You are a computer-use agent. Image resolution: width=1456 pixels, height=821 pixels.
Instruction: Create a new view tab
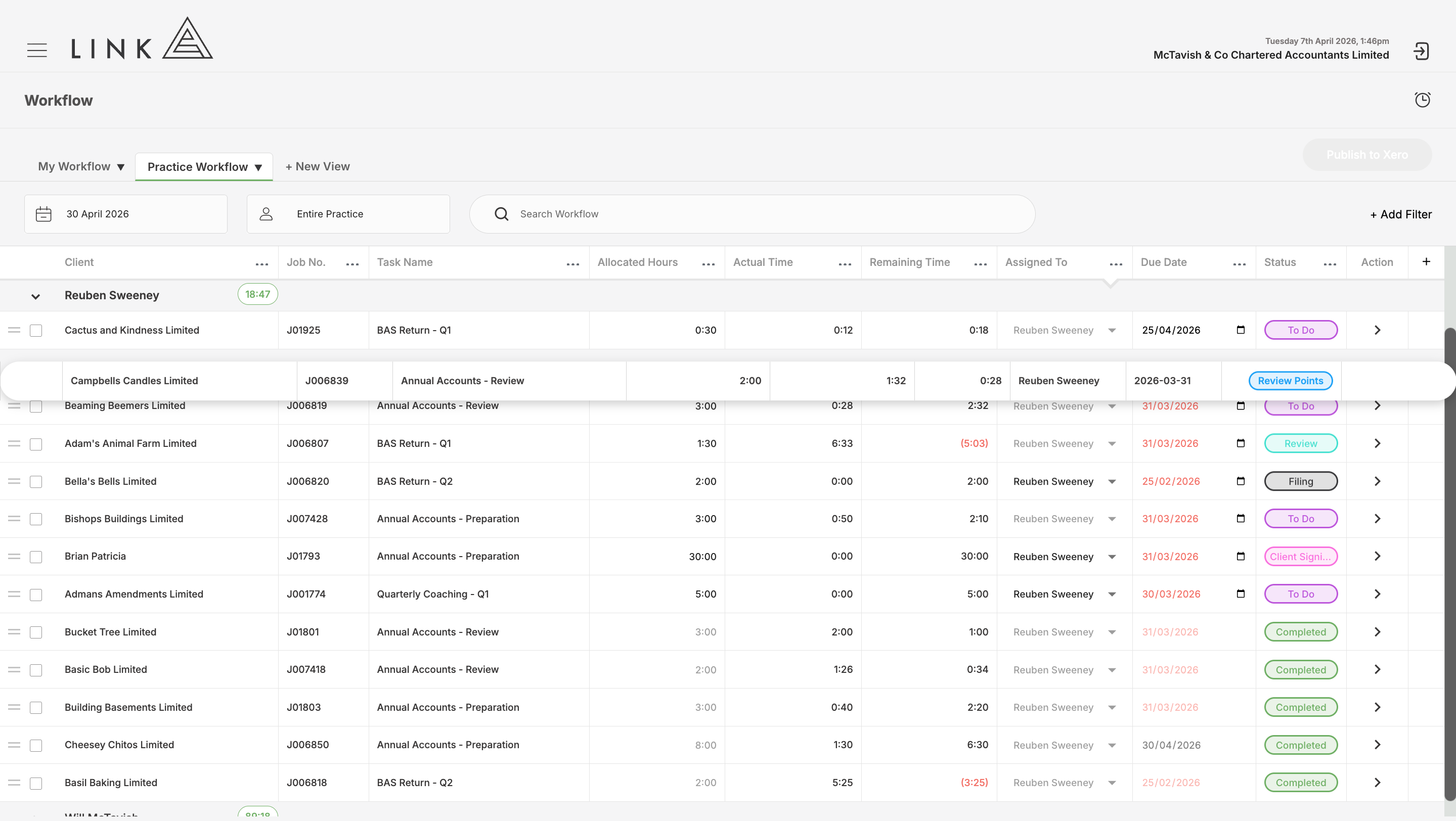318,167
